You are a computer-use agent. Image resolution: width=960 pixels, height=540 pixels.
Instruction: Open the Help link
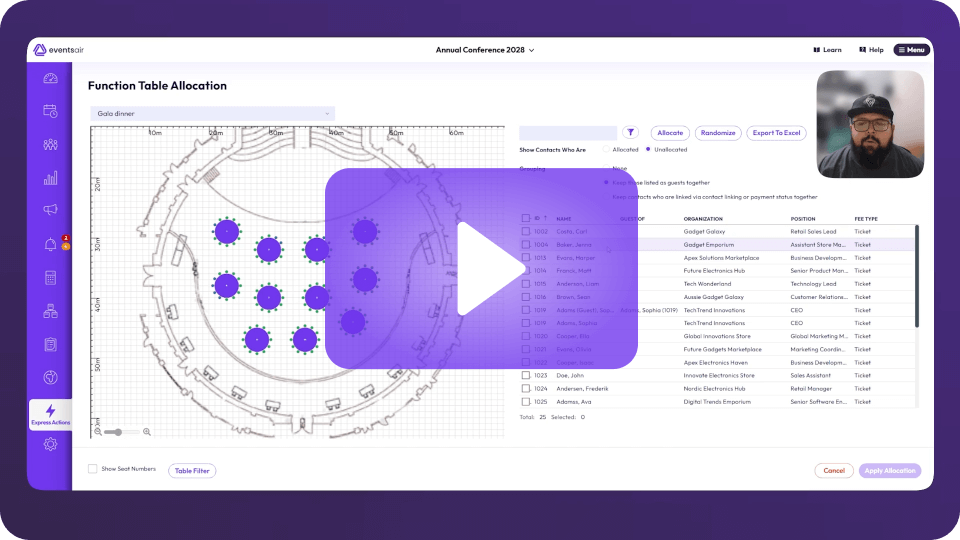(871, 50)
